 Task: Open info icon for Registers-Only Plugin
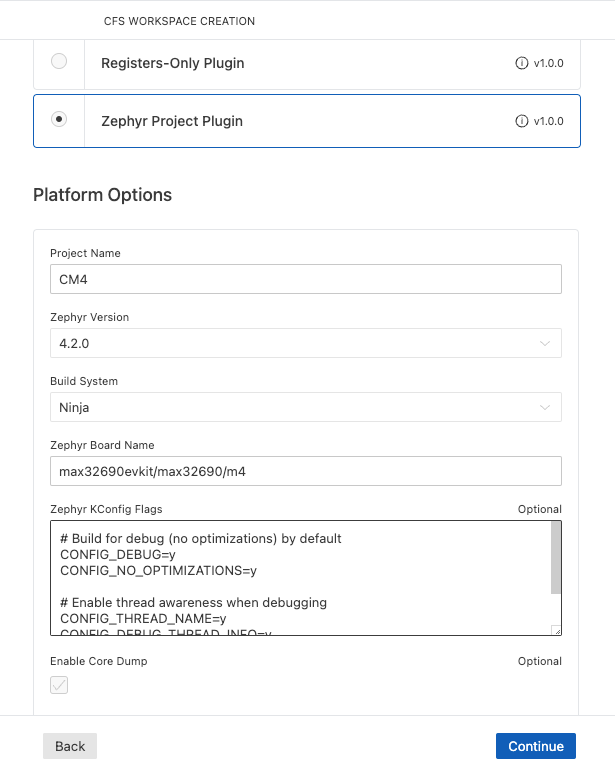(x=521, y=63)
